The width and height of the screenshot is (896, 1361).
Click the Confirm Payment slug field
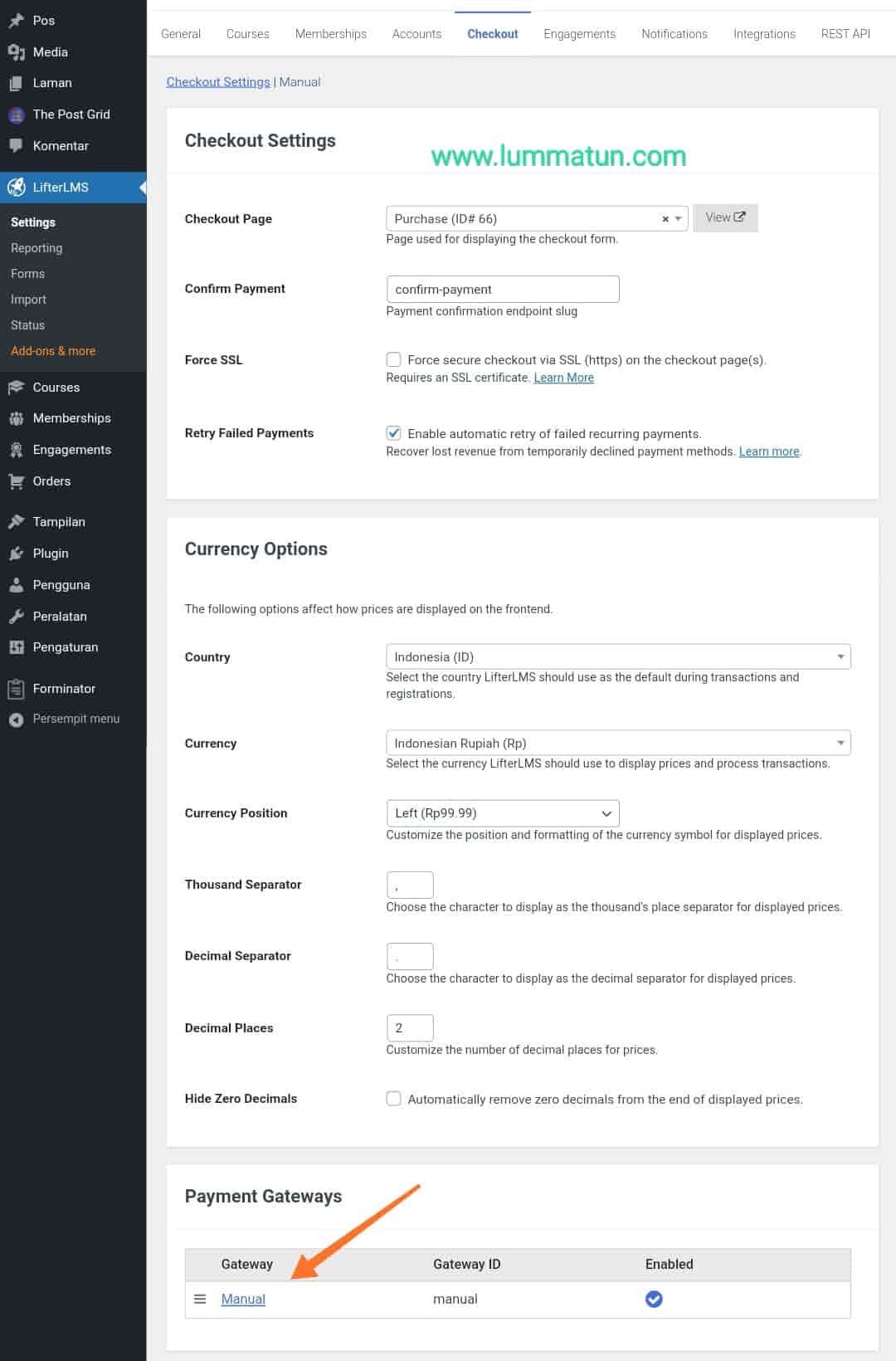pos(503,289)
